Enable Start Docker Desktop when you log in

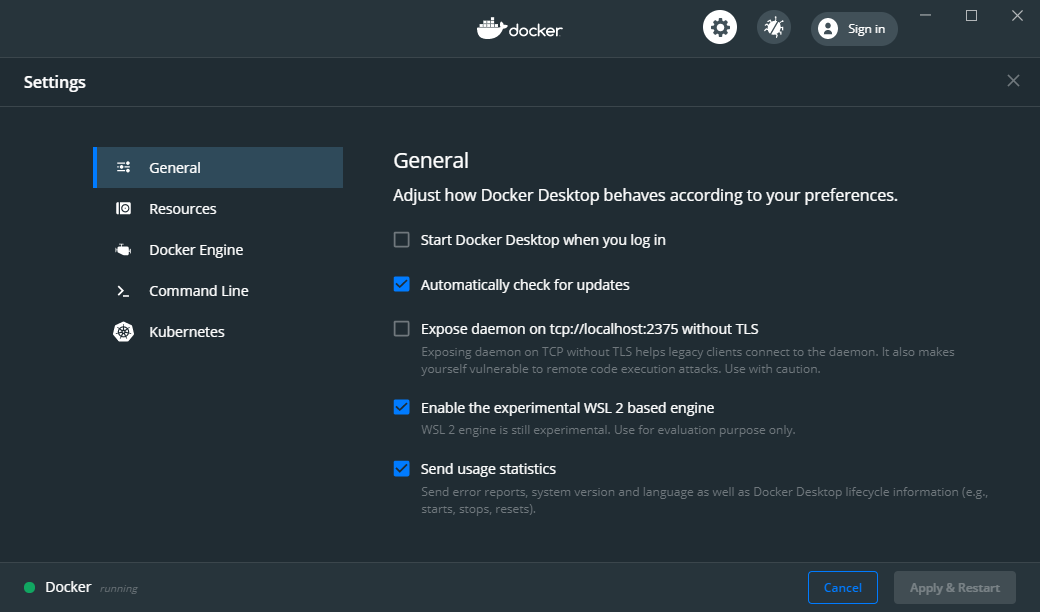point(401,239)
